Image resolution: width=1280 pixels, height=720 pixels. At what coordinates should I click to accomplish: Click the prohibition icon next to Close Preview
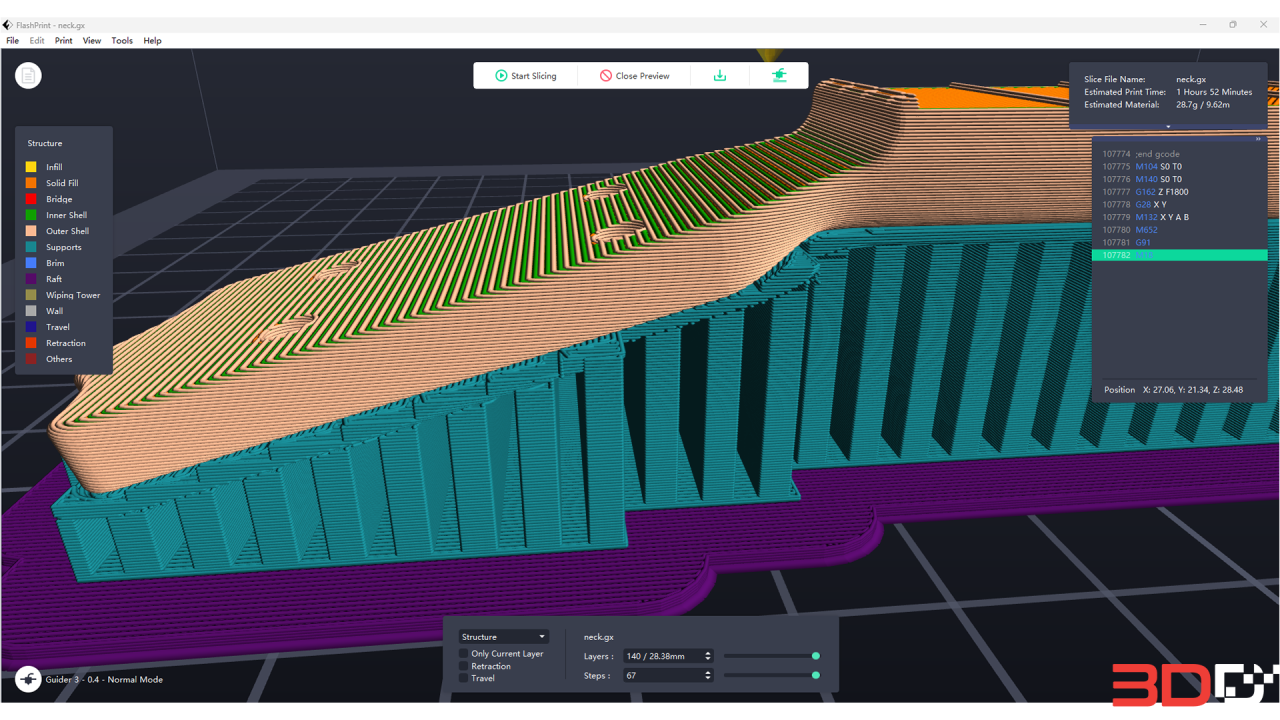point(605,75)
